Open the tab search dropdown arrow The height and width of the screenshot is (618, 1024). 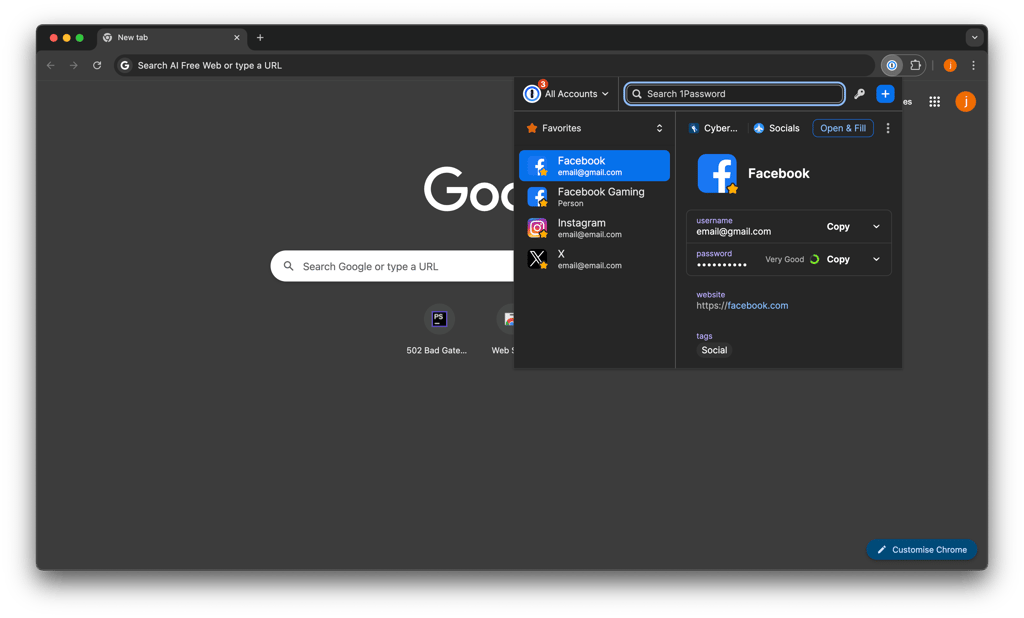(974, 38)
